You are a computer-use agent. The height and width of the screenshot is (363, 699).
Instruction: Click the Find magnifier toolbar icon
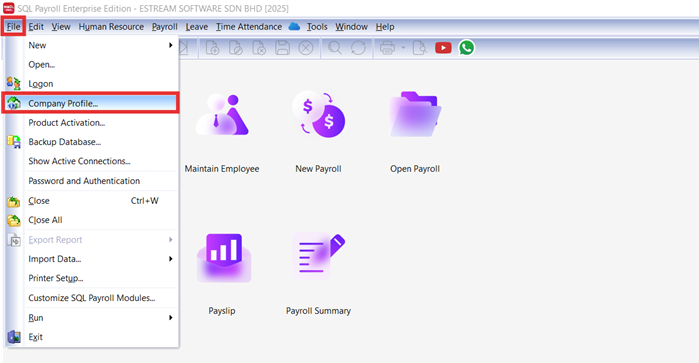[x=335, y=48]
